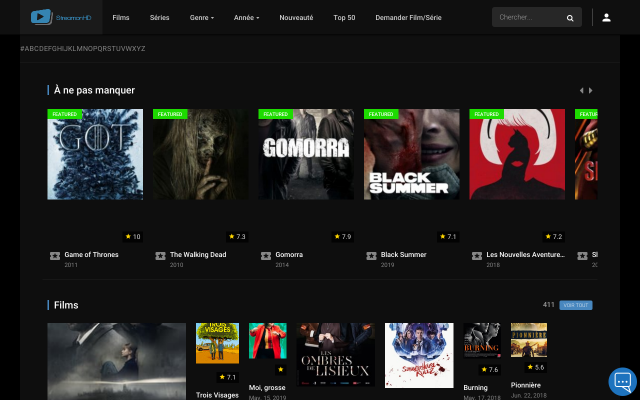Screen dimensions: 640x400
Task: Click the 7.1 rating badge under Black Summer
Action: tap(448, 237)
